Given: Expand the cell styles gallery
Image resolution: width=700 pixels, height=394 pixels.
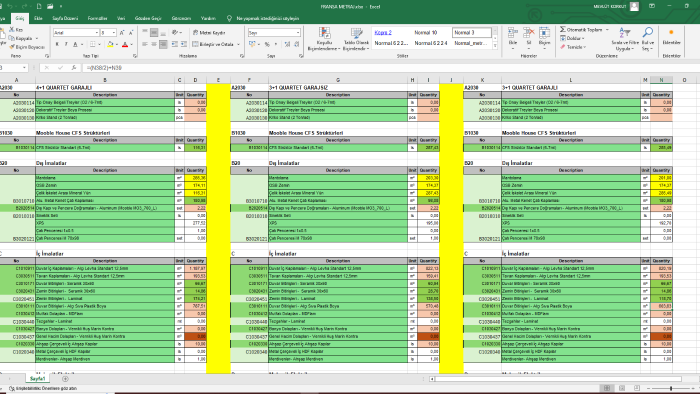Looking at the screenshot, I should click(495, 46).
